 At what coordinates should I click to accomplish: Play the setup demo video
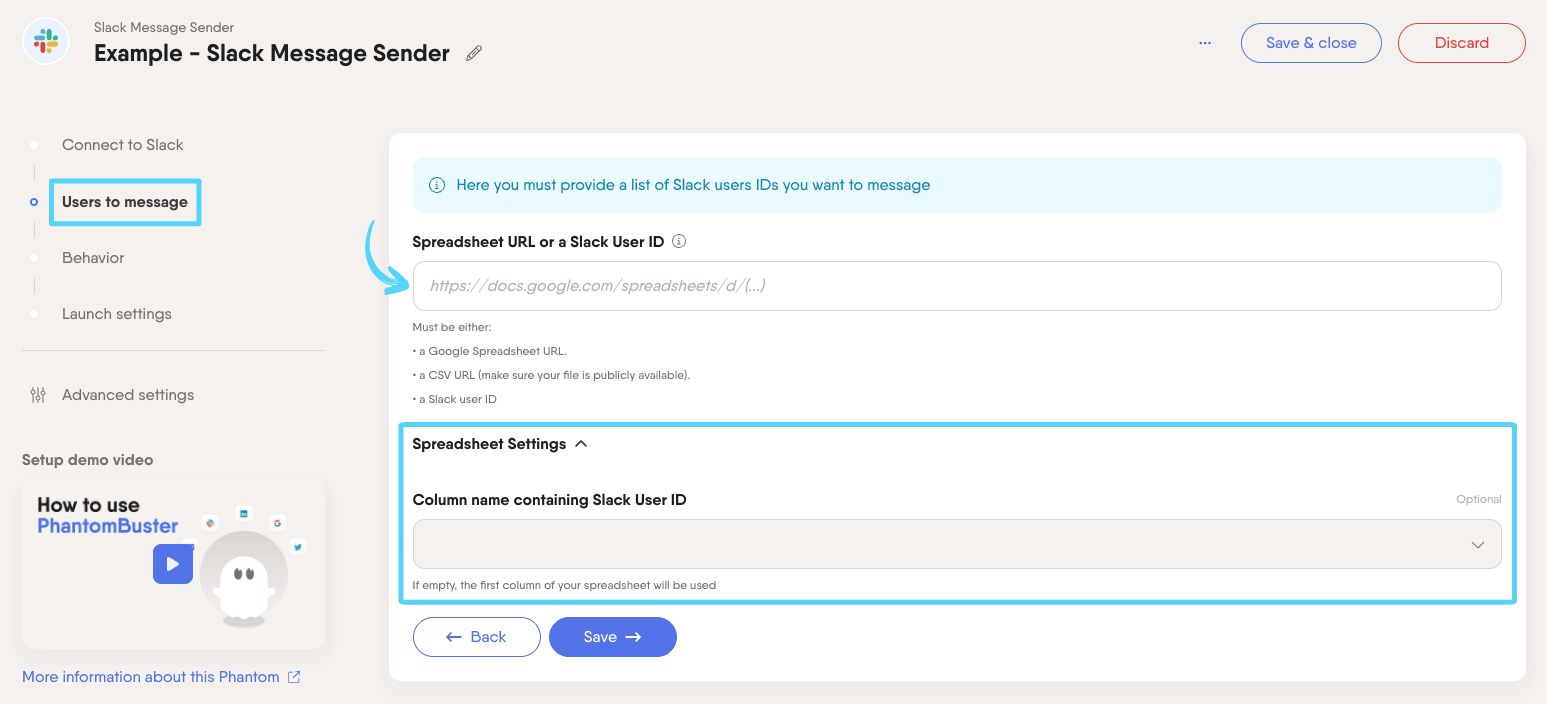coord(173,564)
